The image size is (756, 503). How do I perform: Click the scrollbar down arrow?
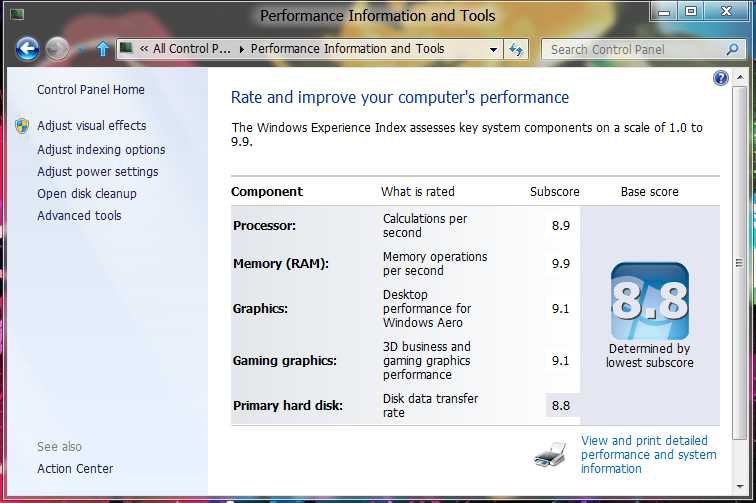[740, 486]
